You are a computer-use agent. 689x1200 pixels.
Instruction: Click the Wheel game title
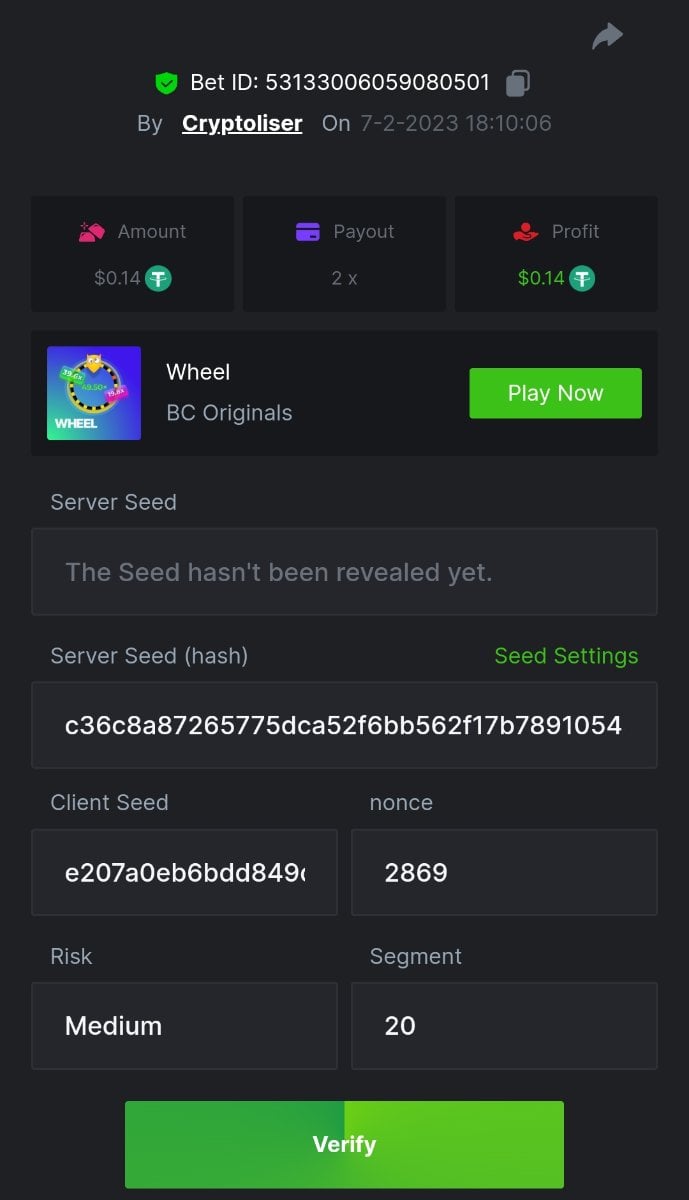[x=198, y=372]
